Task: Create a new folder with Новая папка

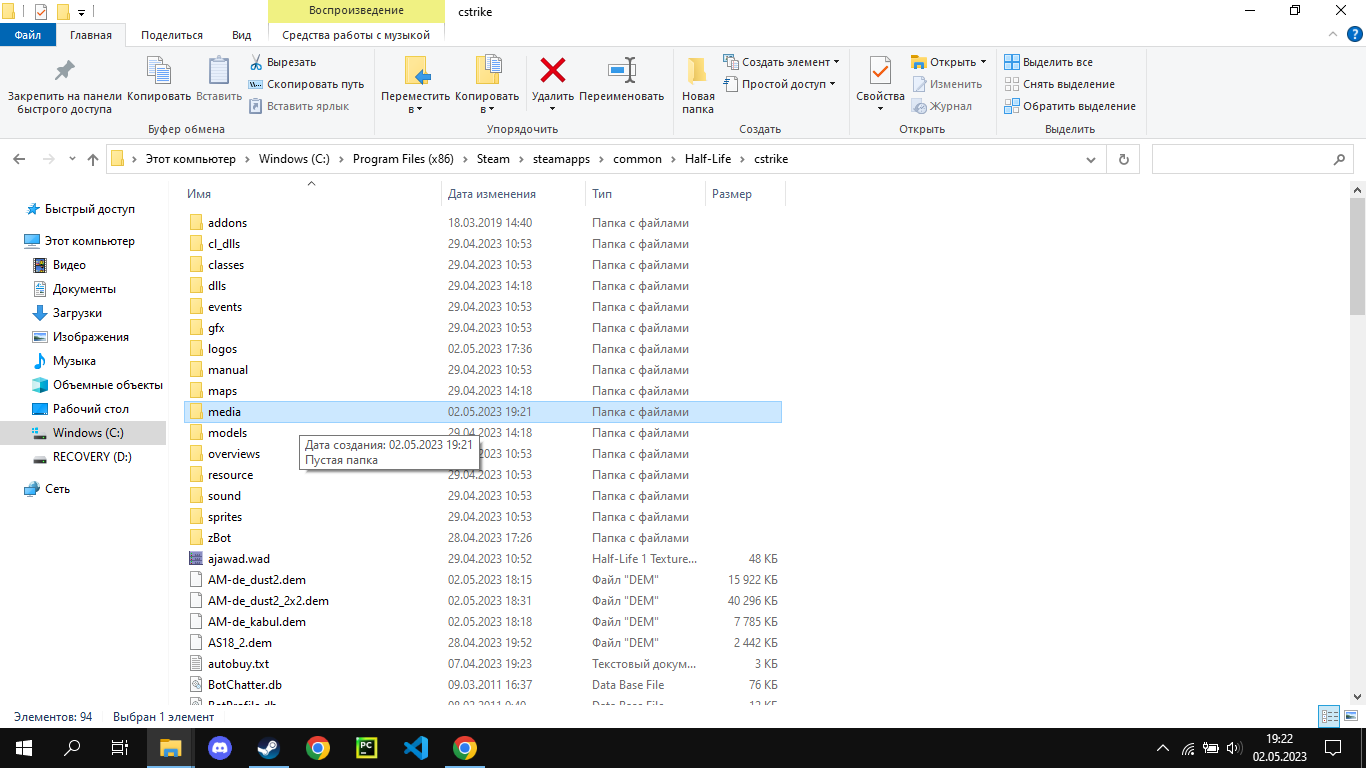Action: [698, 85]
